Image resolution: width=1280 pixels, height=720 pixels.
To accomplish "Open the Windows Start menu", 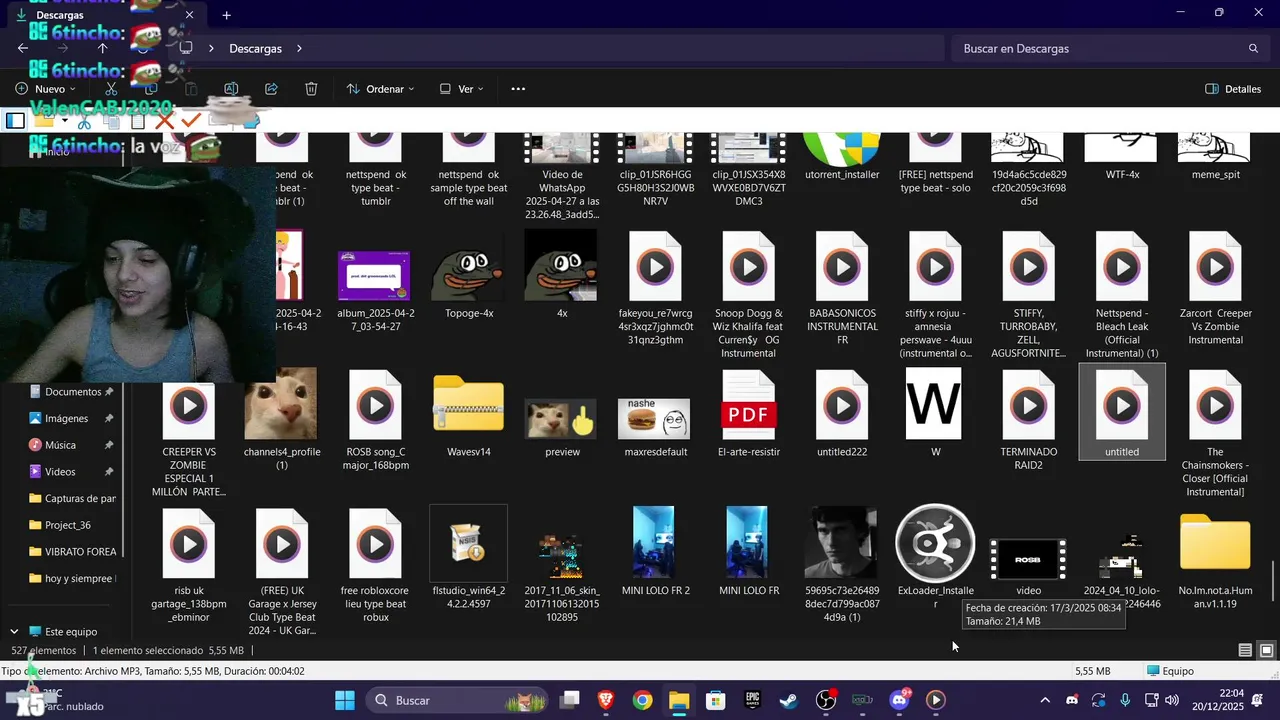I will (344, 700).
